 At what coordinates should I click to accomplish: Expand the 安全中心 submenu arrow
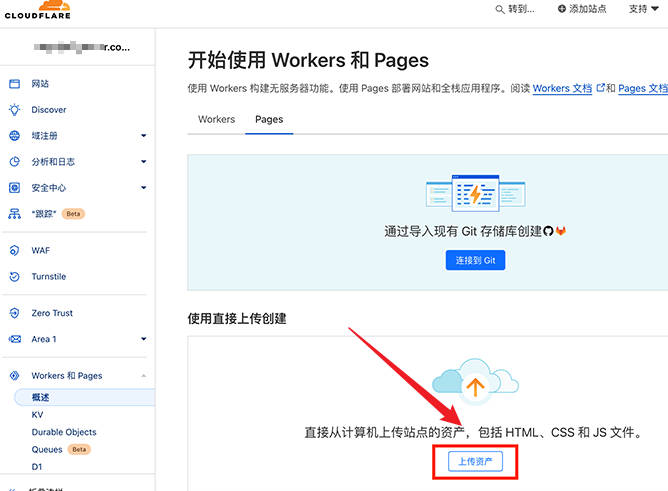click(x=144, y=188)
